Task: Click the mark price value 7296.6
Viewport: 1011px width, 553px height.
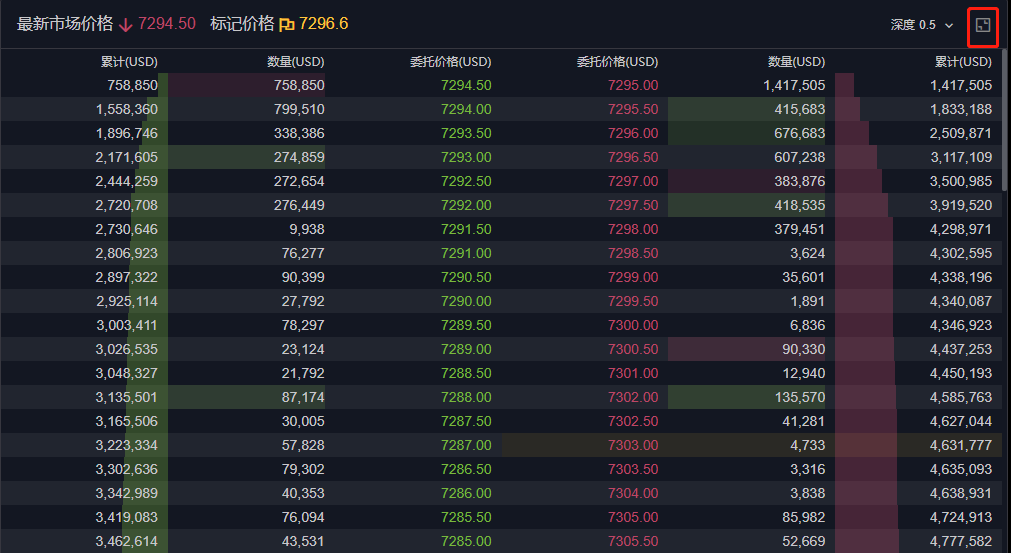Action: pos(323,24)
